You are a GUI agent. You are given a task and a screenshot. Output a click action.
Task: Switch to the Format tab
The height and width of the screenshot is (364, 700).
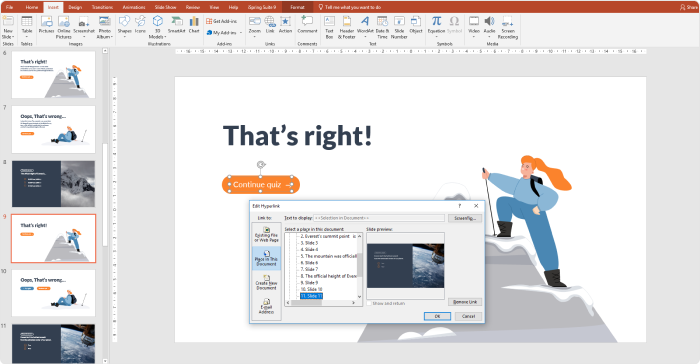point(297,7)
